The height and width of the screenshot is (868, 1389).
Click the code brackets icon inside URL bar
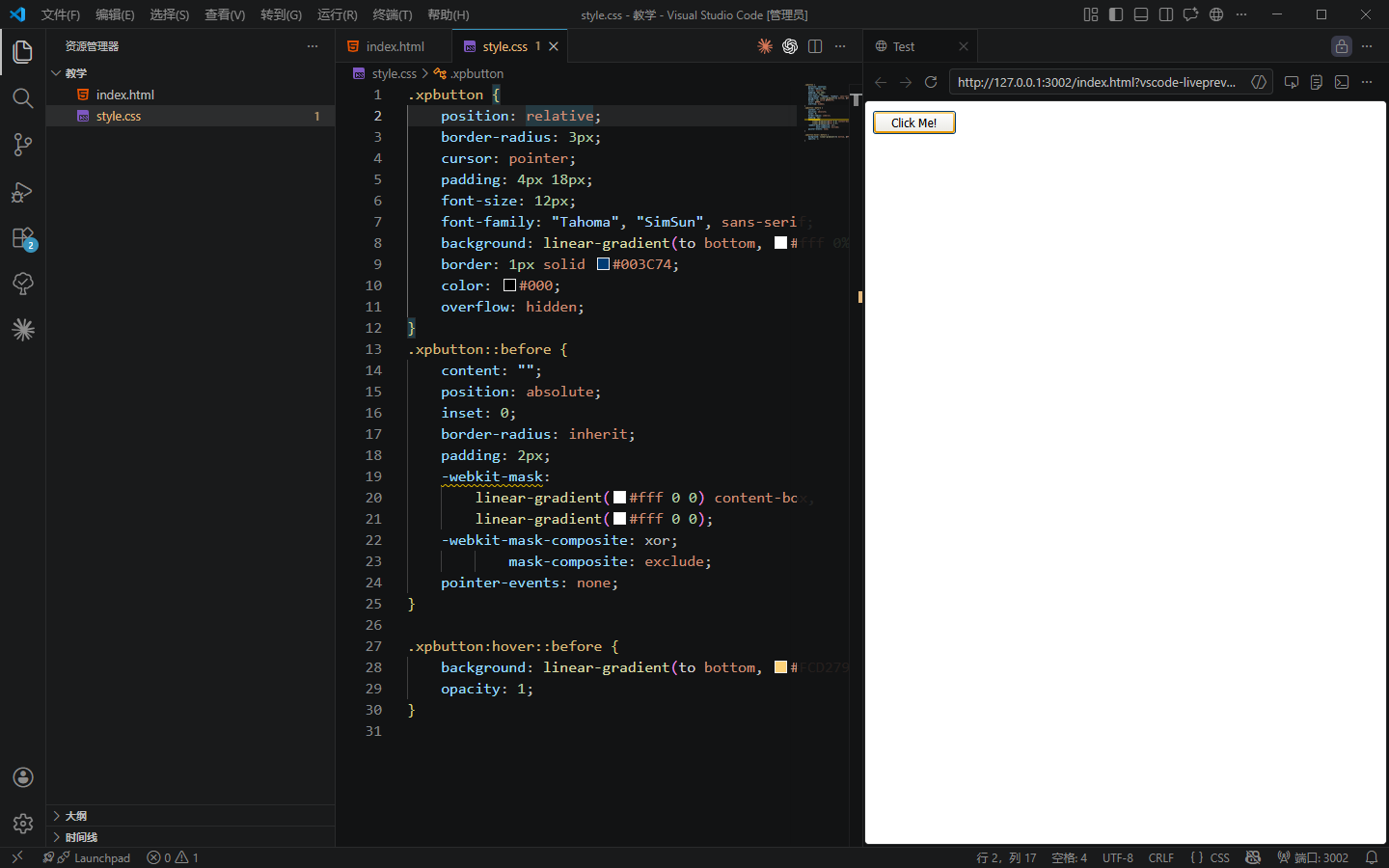click(1259, 82)
